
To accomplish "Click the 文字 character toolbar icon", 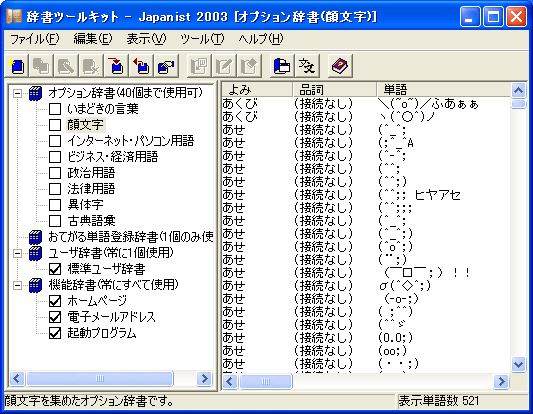I will tap(307, 66).
